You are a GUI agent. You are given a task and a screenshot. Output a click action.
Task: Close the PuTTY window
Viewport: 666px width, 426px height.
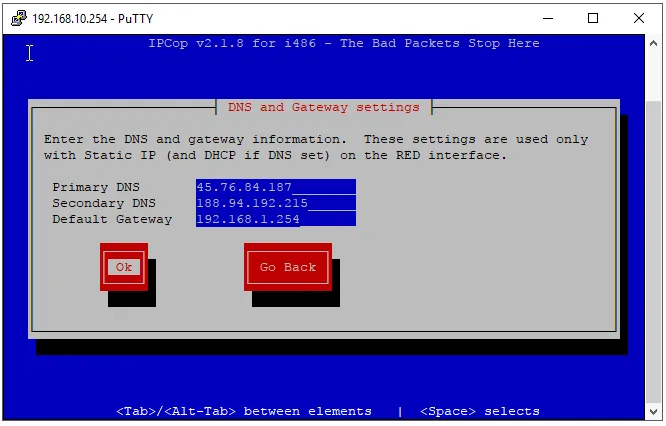click(638, 18)
